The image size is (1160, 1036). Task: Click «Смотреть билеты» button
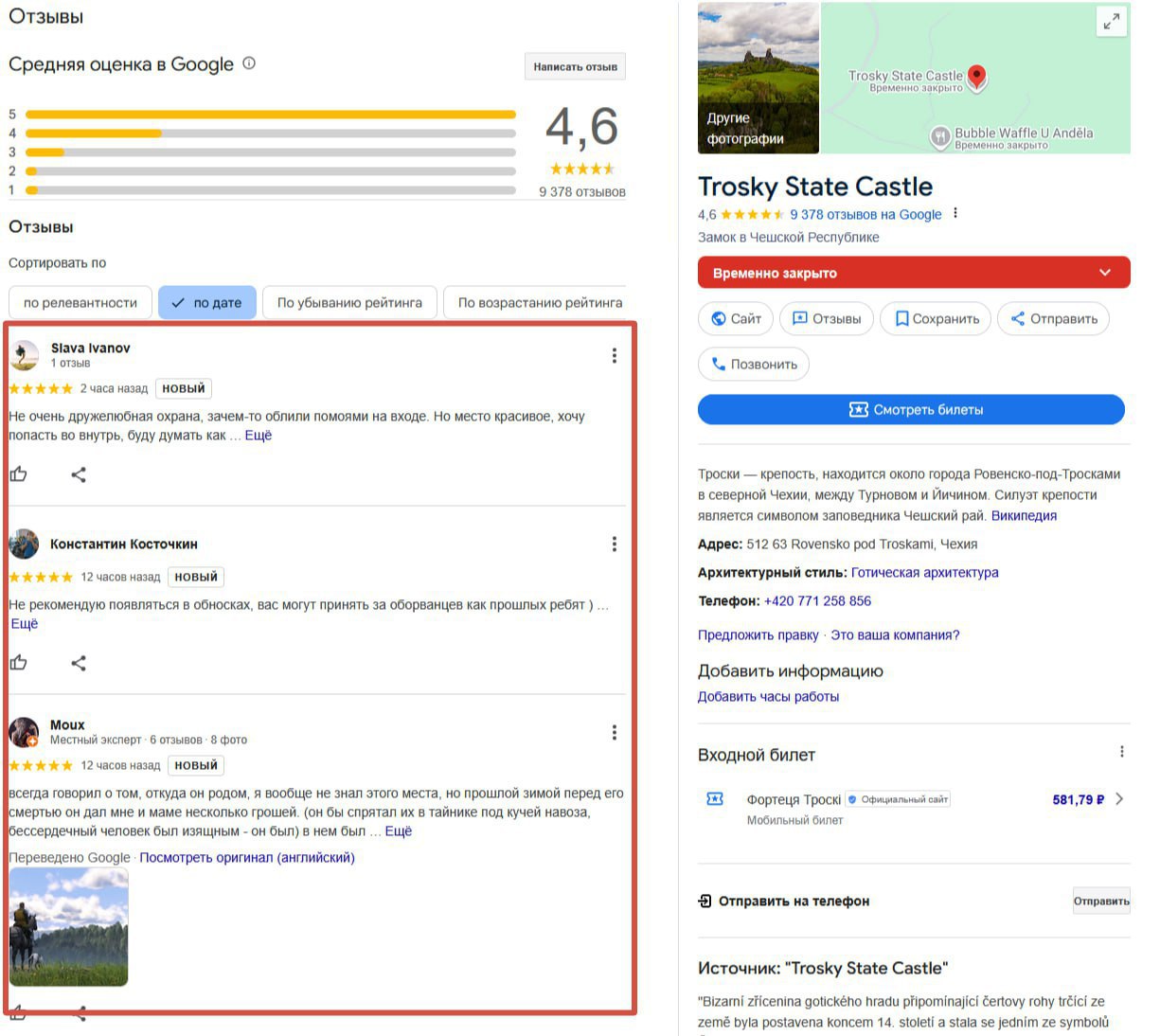click(x=911, y=410)
